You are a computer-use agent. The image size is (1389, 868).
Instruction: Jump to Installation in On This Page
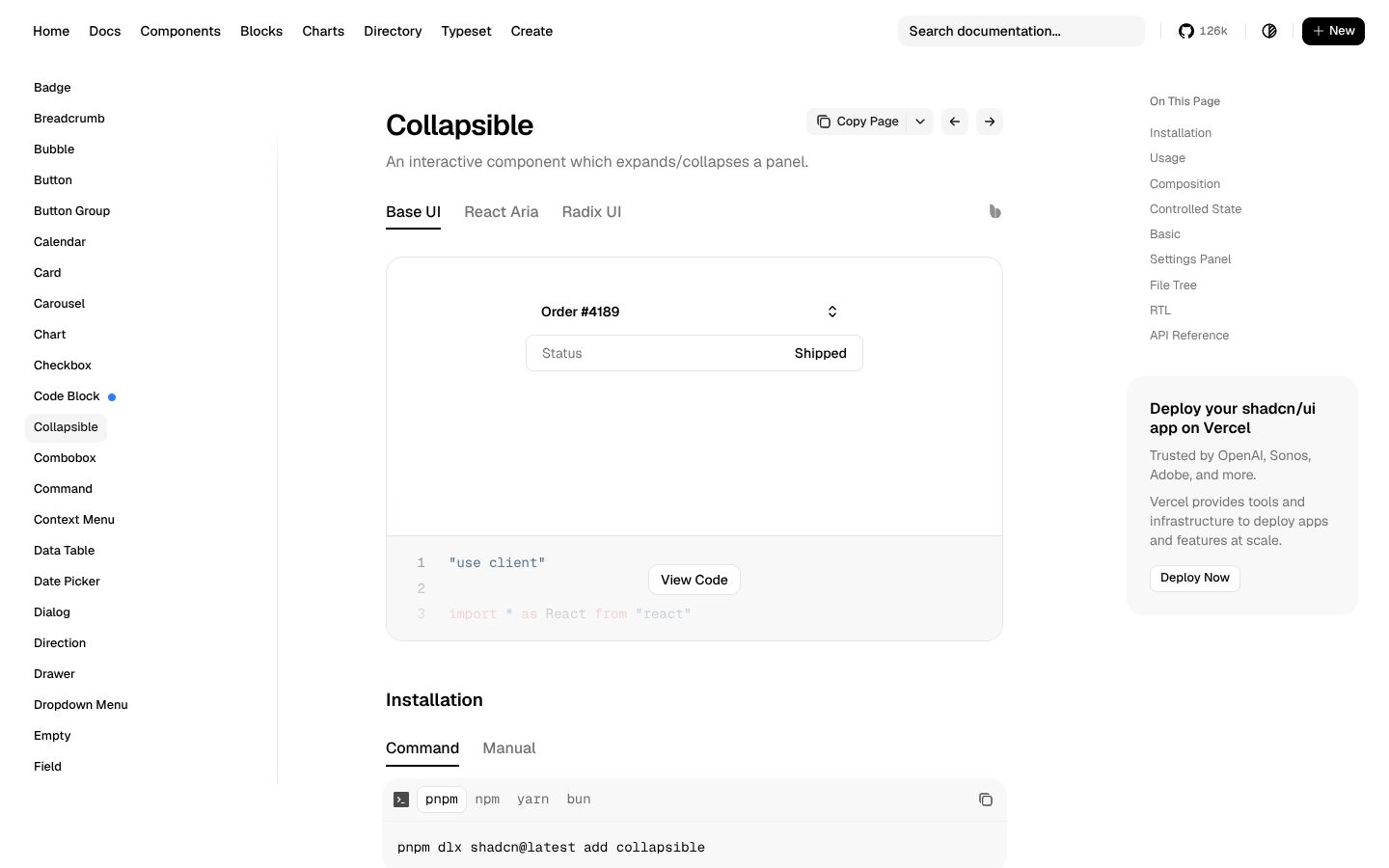coord(1181,133)
